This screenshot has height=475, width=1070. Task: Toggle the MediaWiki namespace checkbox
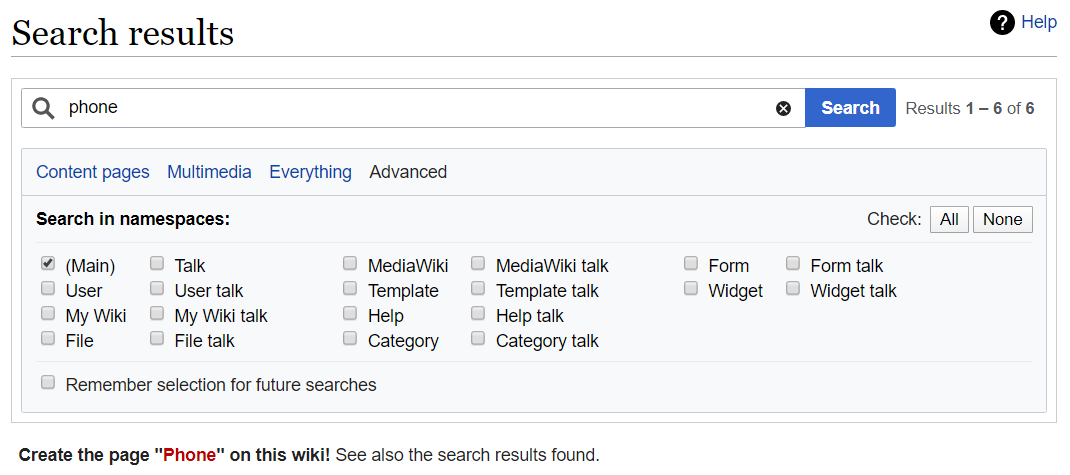pyautogui.click(x=350, y=264)
